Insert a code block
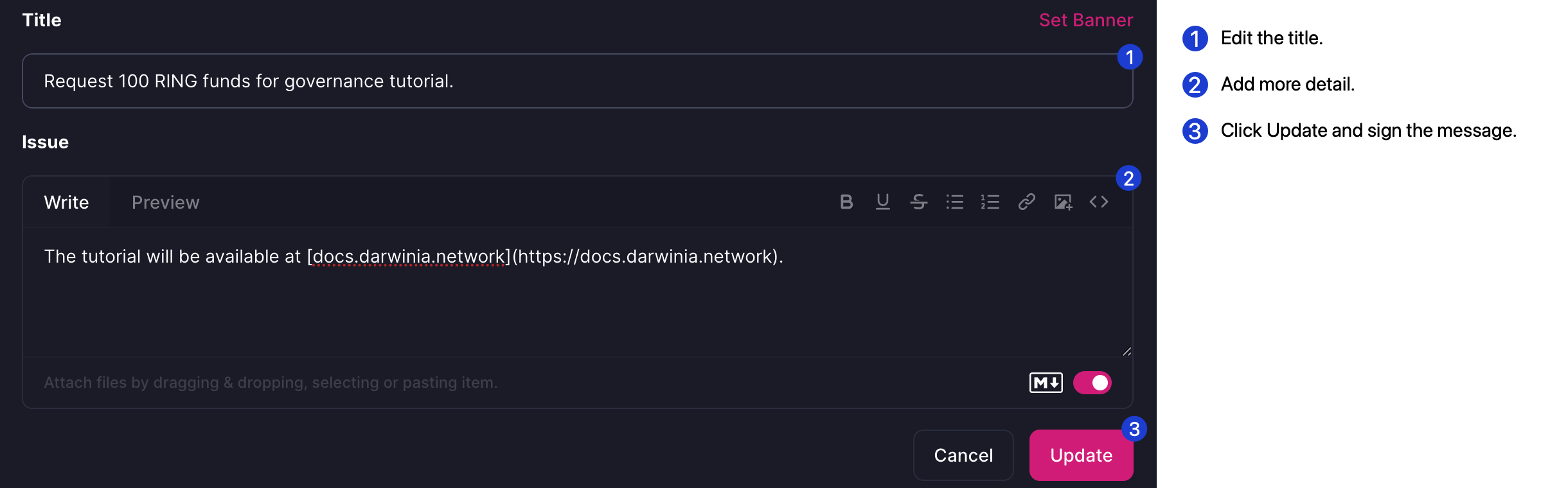 [1099, 202]
